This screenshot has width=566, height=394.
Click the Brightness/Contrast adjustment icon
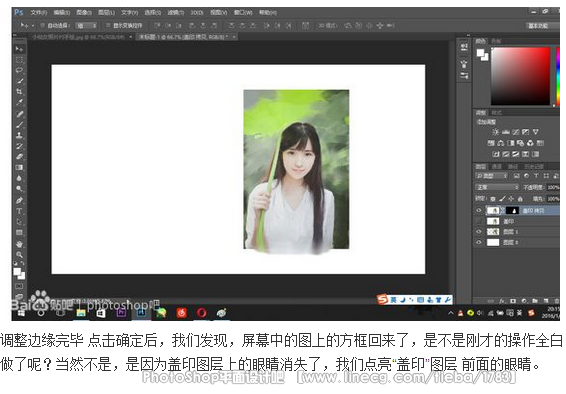tap(496, 132)
